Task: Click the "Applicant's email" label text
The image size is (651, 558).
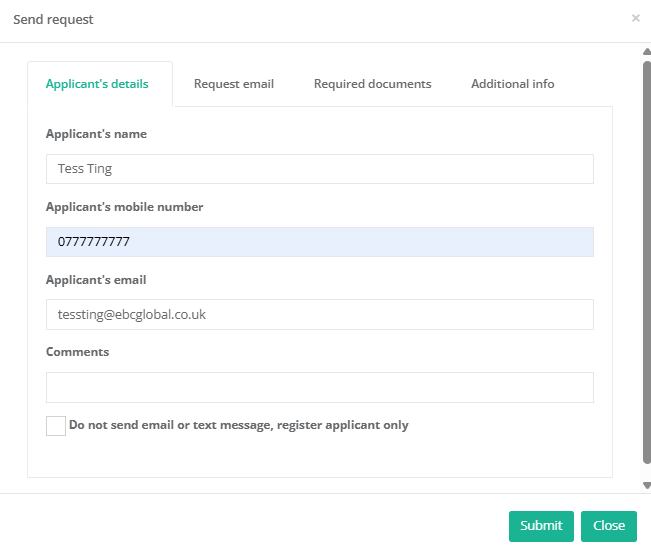Action: [96, 280]
